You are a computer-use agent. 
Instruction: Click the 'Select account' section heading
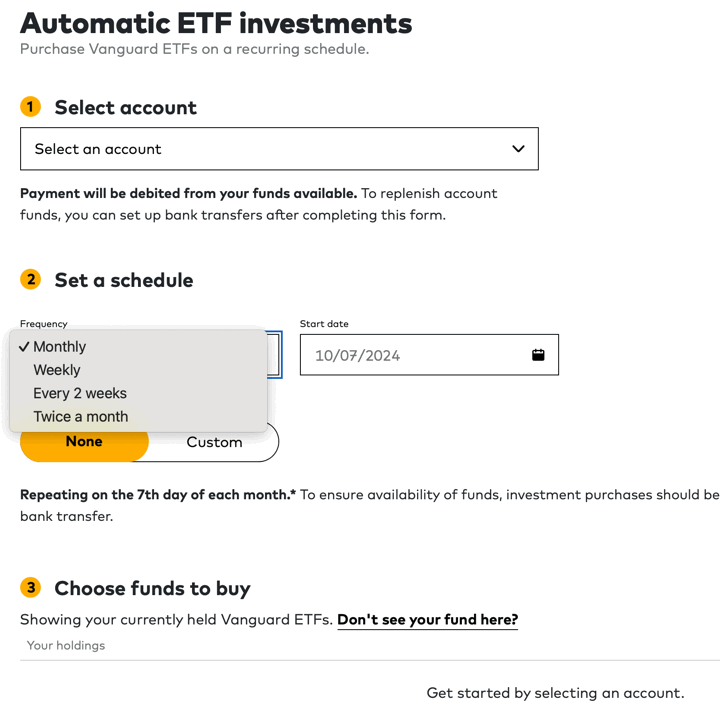pyautogui.click(x=126, y=107)
